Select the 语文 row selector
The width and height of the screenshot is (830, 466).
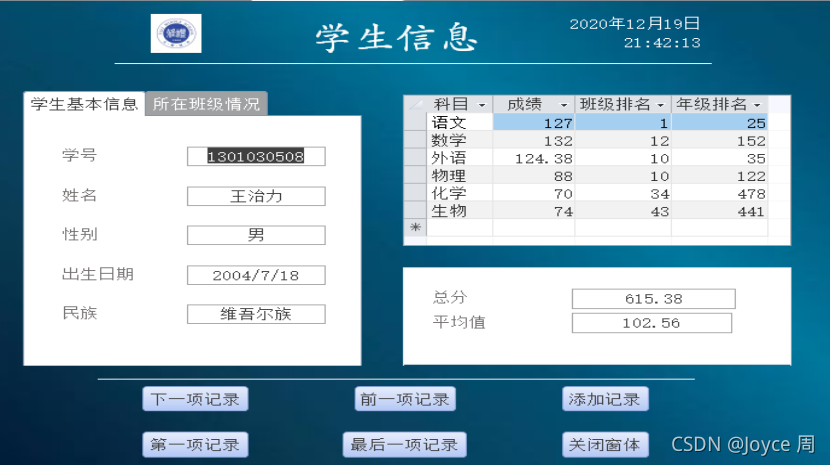[416, 122]
